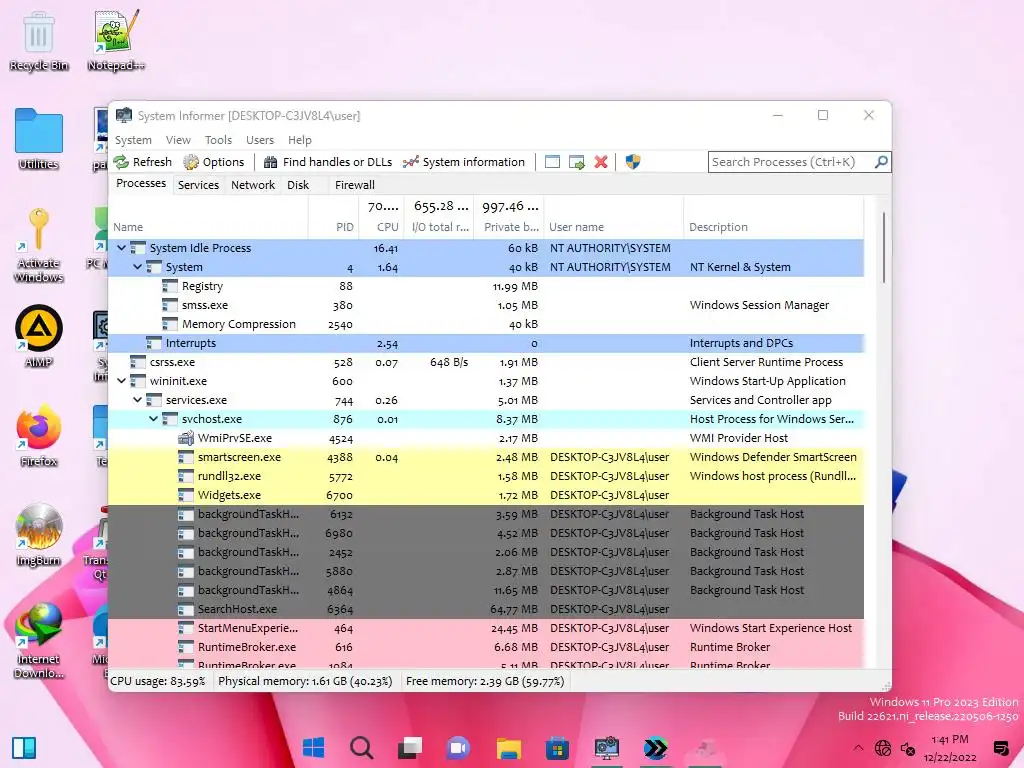Select the smartscreen.exe process row

pos(486,457)
